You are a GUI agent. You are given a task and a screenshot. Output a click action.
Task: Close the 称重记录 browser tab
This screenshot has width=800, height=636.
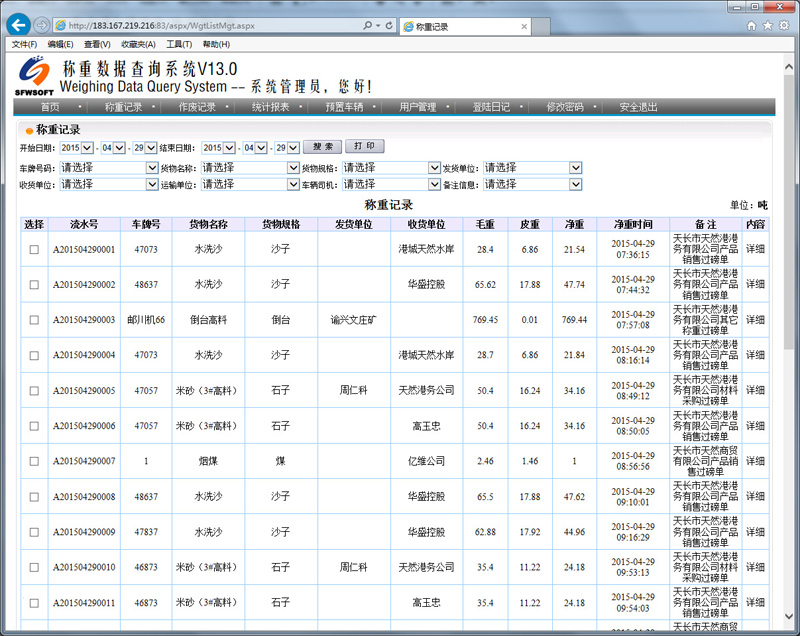coord(524,27)
